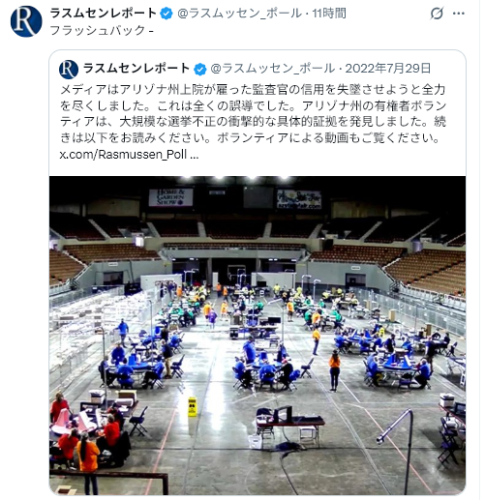The width and height of the screenshot is (485, 500).
Task: Open the post via the 11時間 timestamp
Action: pos(329,14)
